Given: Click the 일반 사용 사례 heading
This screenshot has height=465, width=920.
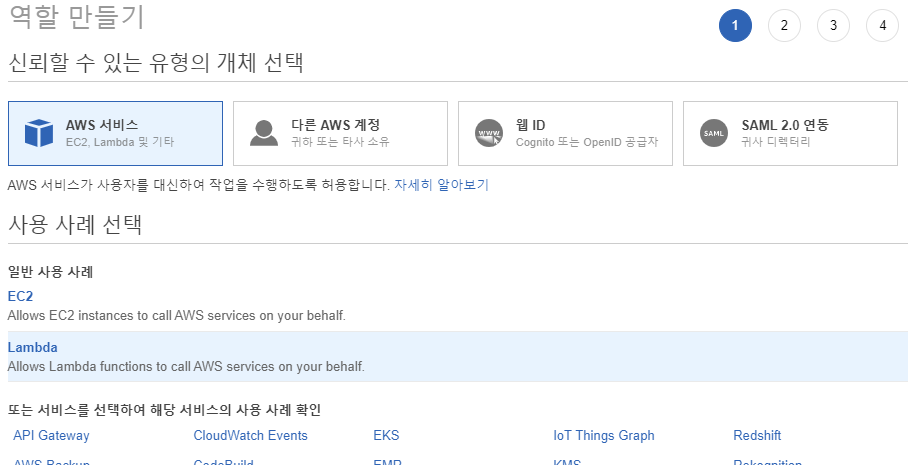Looking at the screenshot, I should (x=50, y=272).
